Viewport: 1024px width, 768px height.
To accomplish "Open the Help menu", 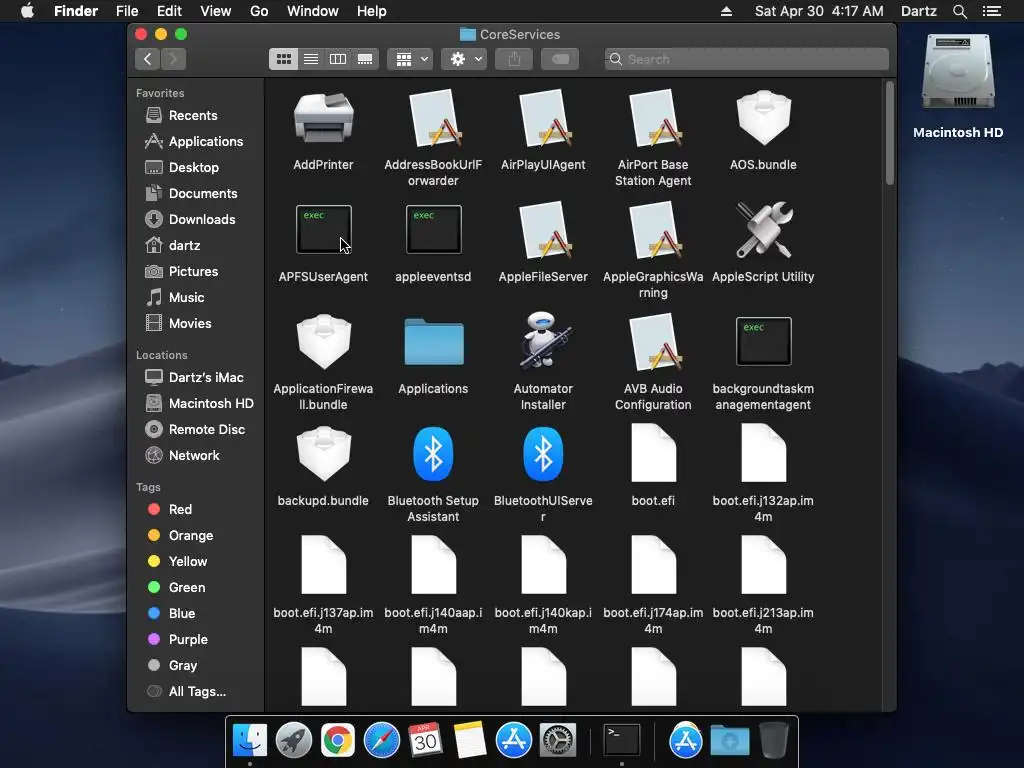I will pos(372,11).
